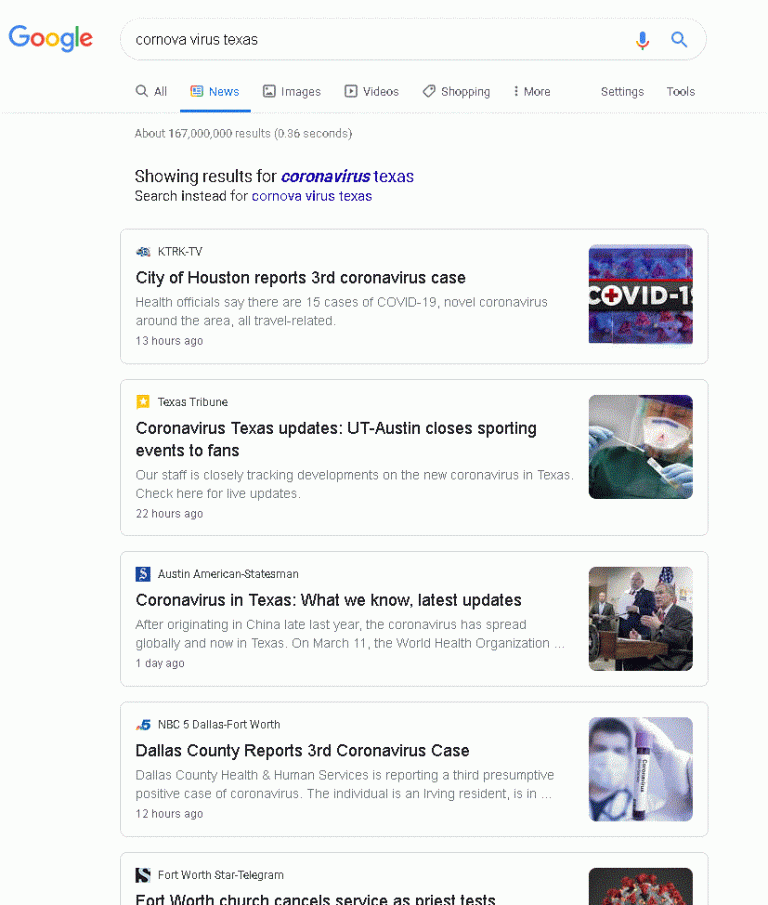Search instead for 'cornova virus texas'
Image resolution: width=768 pixels, height=905 pixels.
(312, 196)
